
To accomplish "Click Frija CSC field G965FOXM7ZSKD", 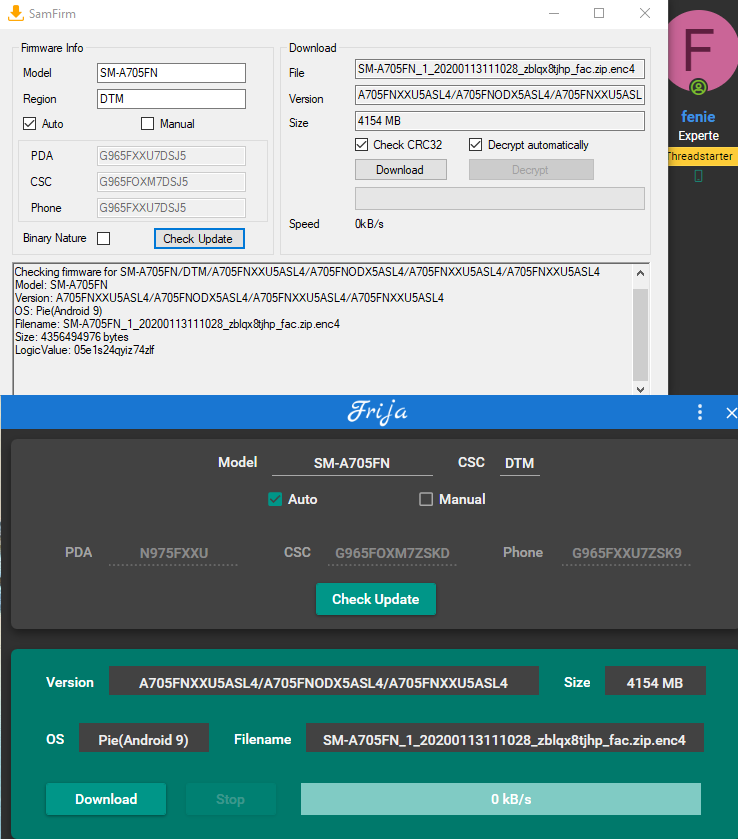I will pyautogui.click(x=392, y=553).
